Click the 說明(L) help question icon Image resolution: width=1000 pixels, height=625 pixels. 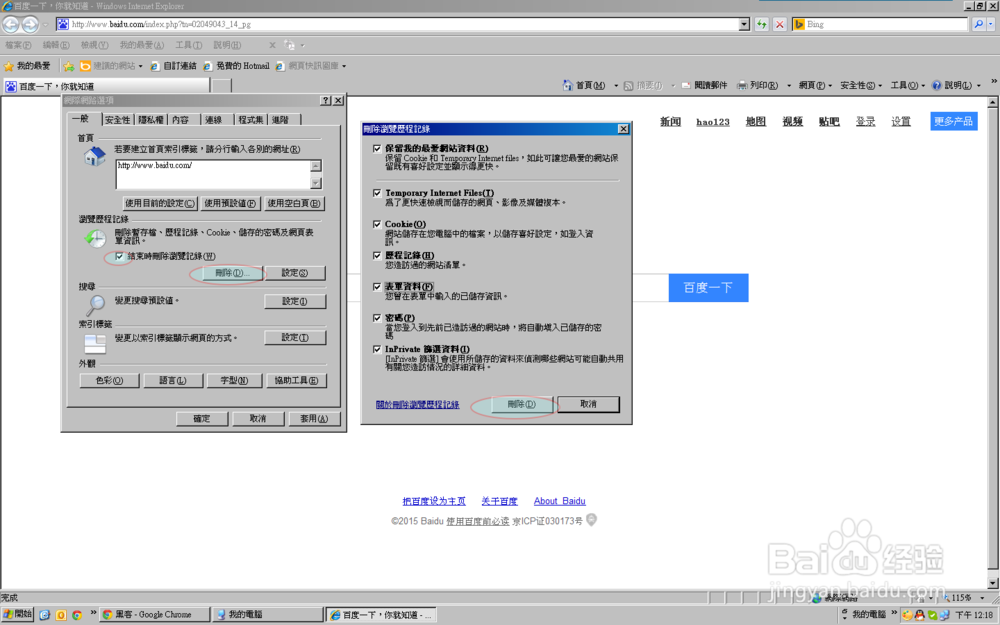click(936, 85)
